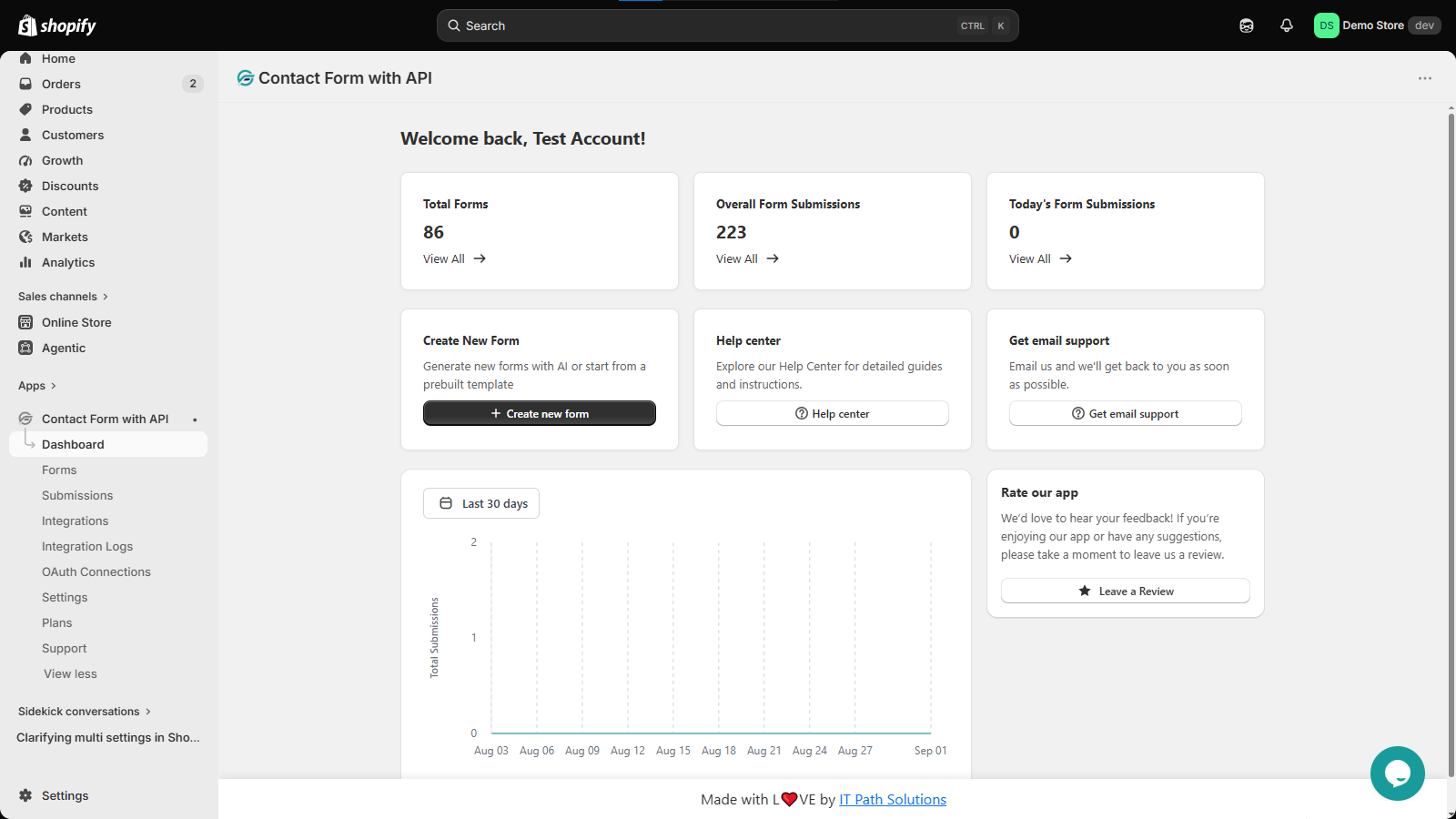Expand the Apps section

(37, 386)
